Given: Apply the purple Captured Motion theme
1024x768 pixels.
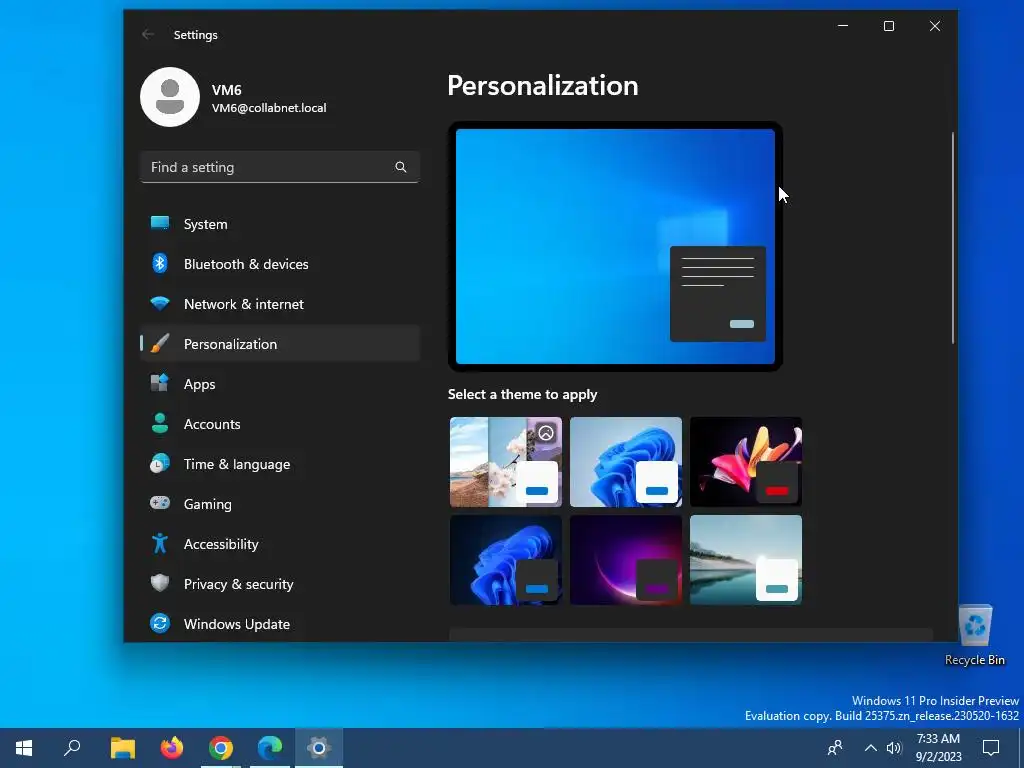Looking at the screenshot, I should 626,560.
